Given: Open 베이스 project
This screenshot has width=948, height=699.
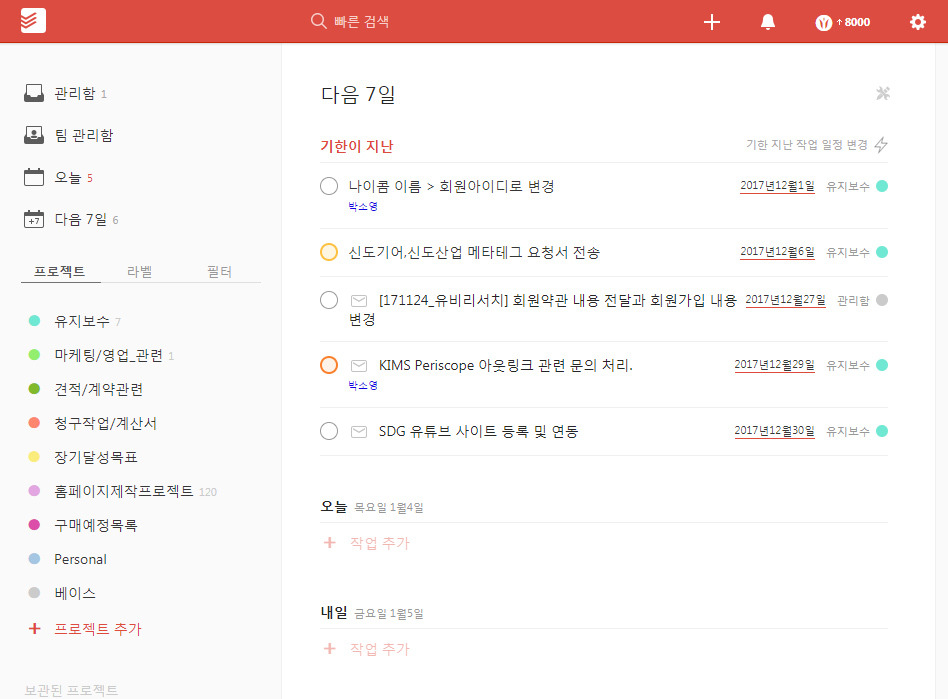Looking at the screenshot, I should (75, 593).
